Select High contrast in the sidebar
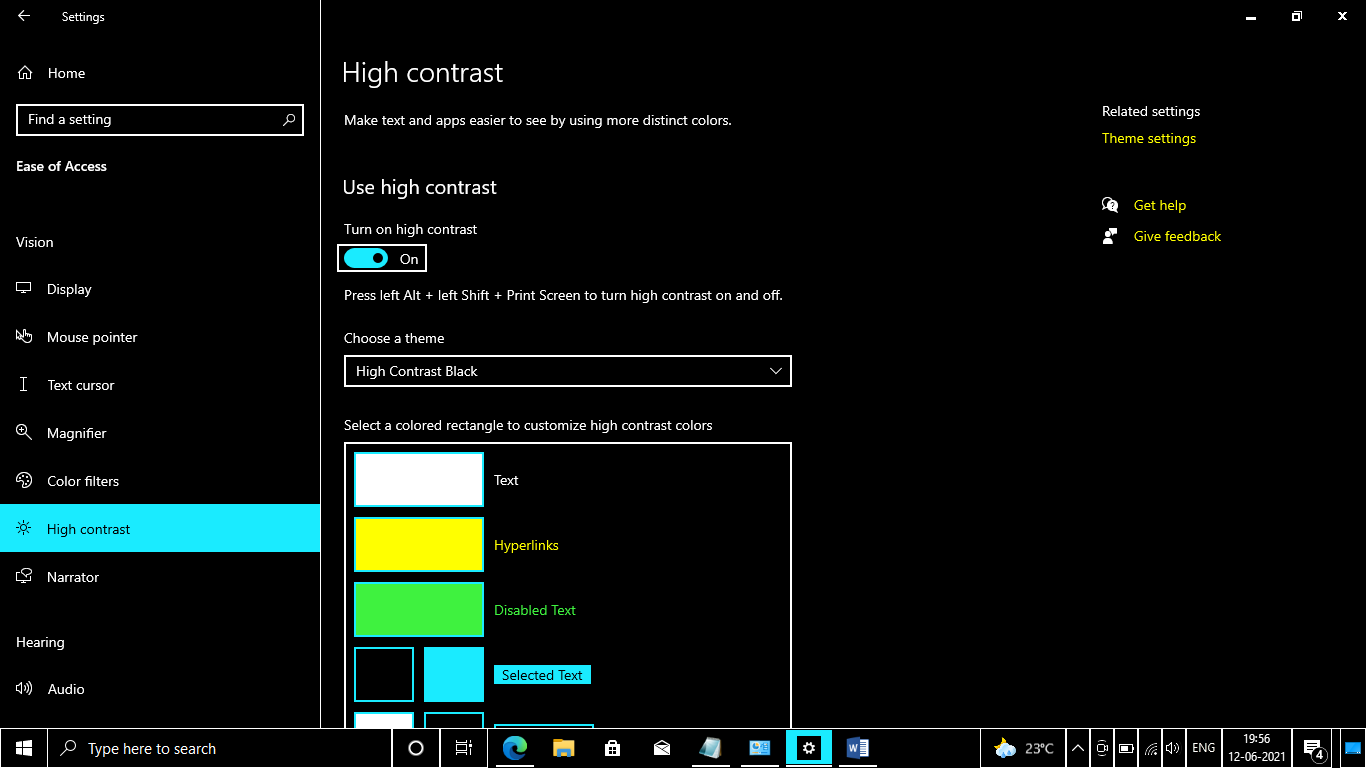1366x768 pixels. 160,529
